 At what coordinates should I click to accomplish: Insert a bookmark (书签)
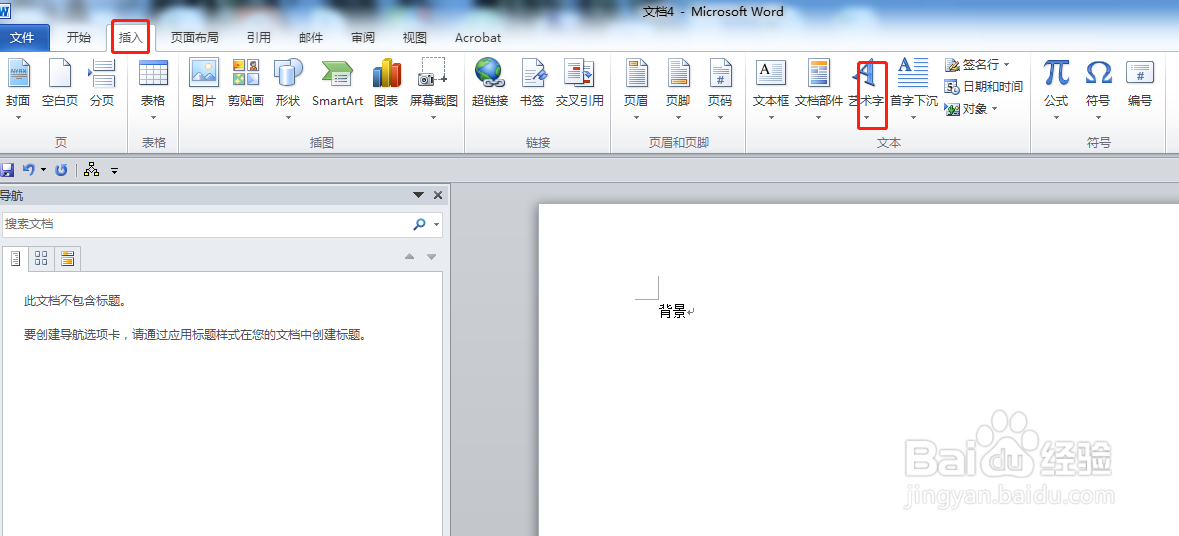click(532, 84)
